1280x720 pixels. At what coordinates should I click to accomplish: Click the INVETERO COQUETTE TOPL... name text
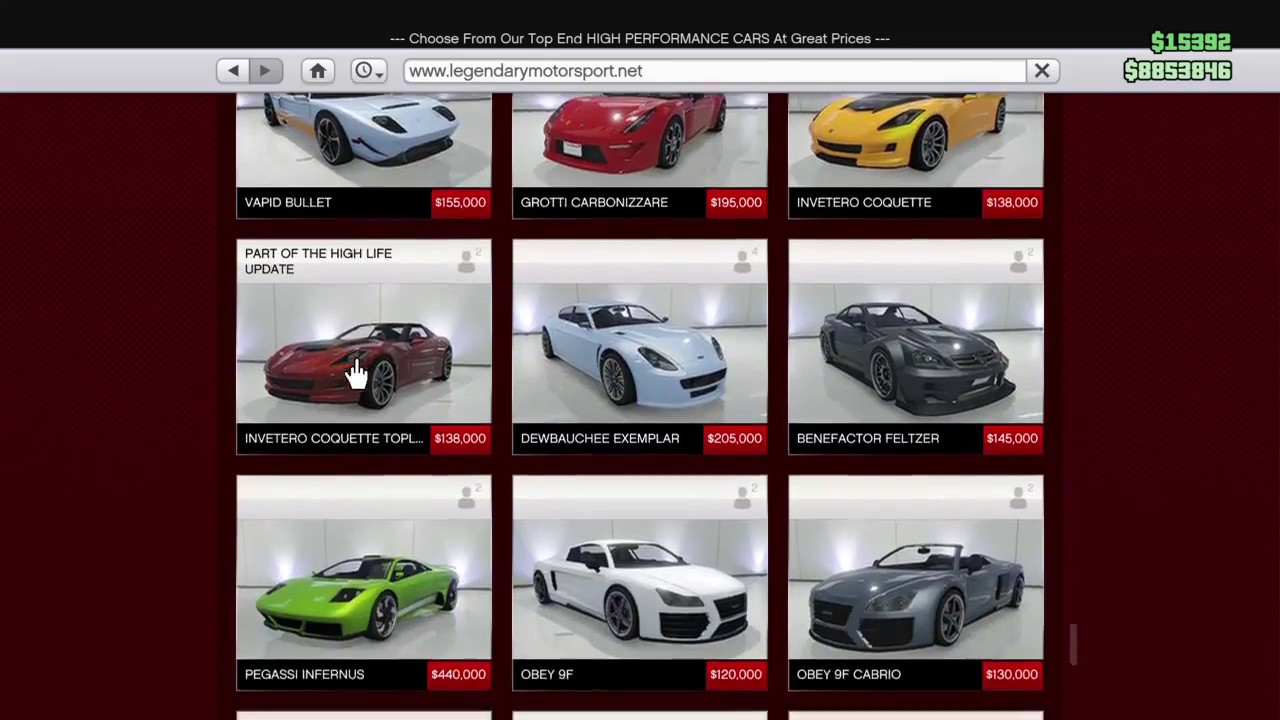[334, 438]
